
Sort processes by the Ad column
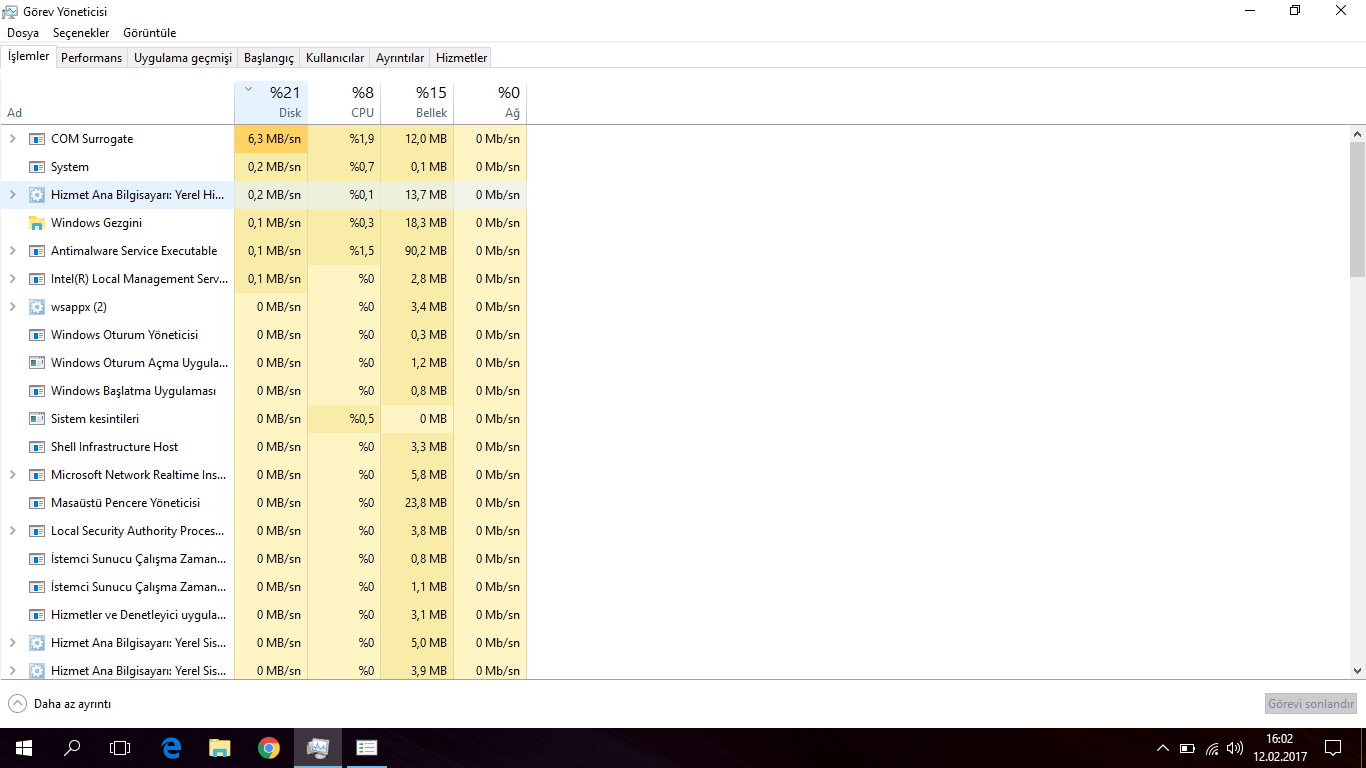point(117,102)
